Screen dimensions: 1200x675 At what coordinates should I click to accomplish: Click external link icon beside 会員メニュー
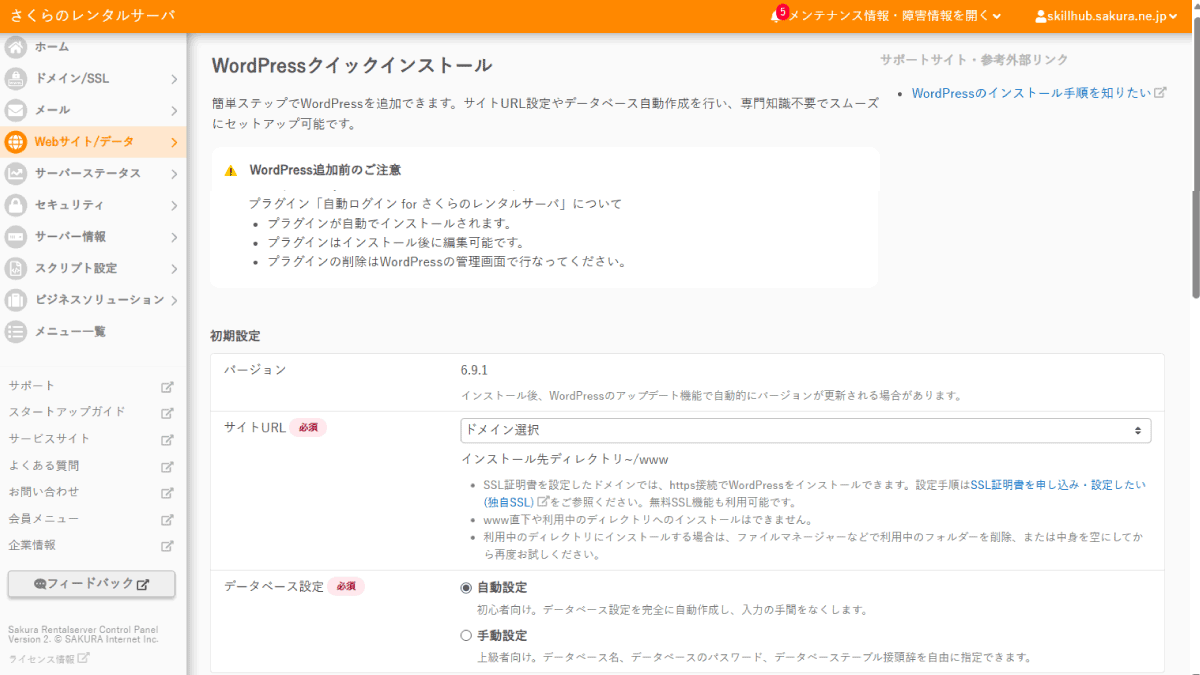[168, 519]
